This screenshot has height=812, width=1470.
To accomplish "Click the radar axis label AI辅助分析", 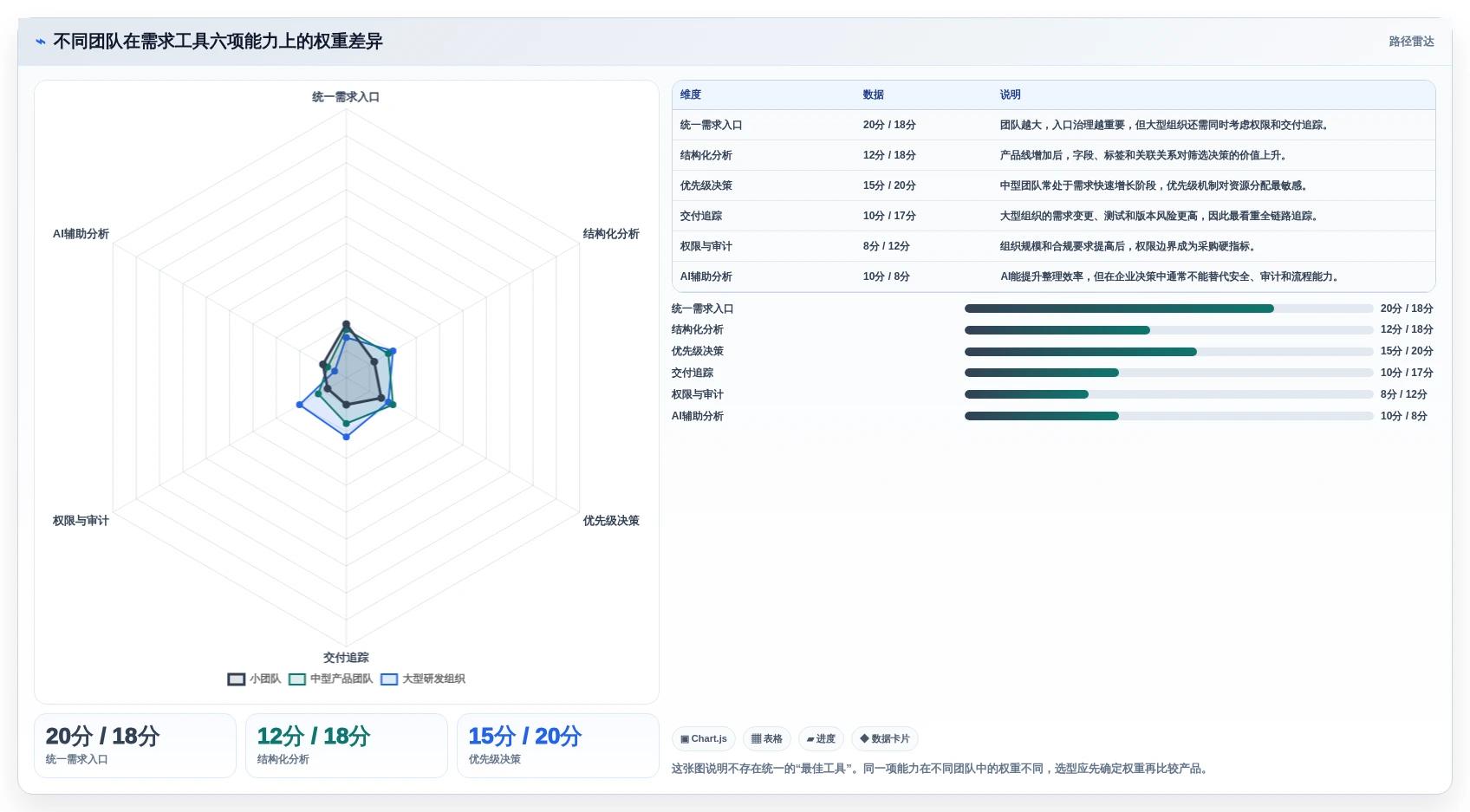I will pyautogui.click(x=81, y=234).
